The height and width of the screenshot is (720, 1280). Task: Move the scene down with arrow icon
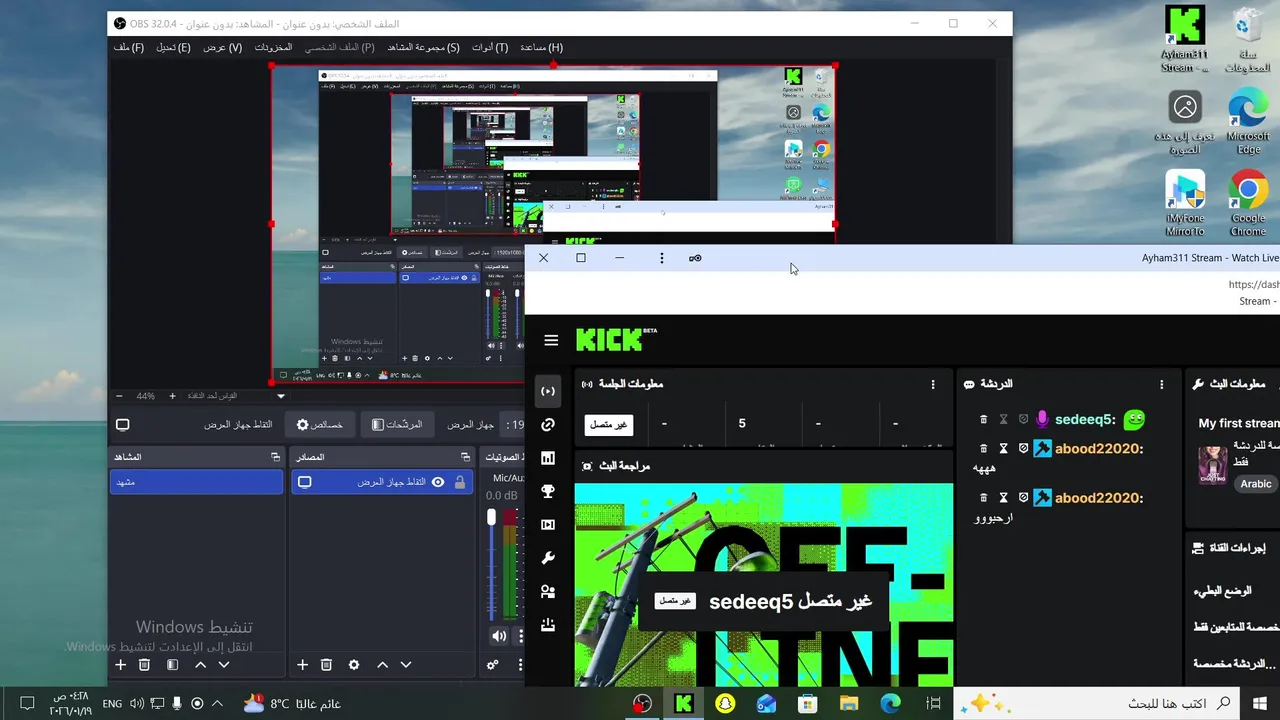pyautogui.click(x=224, y=665)
